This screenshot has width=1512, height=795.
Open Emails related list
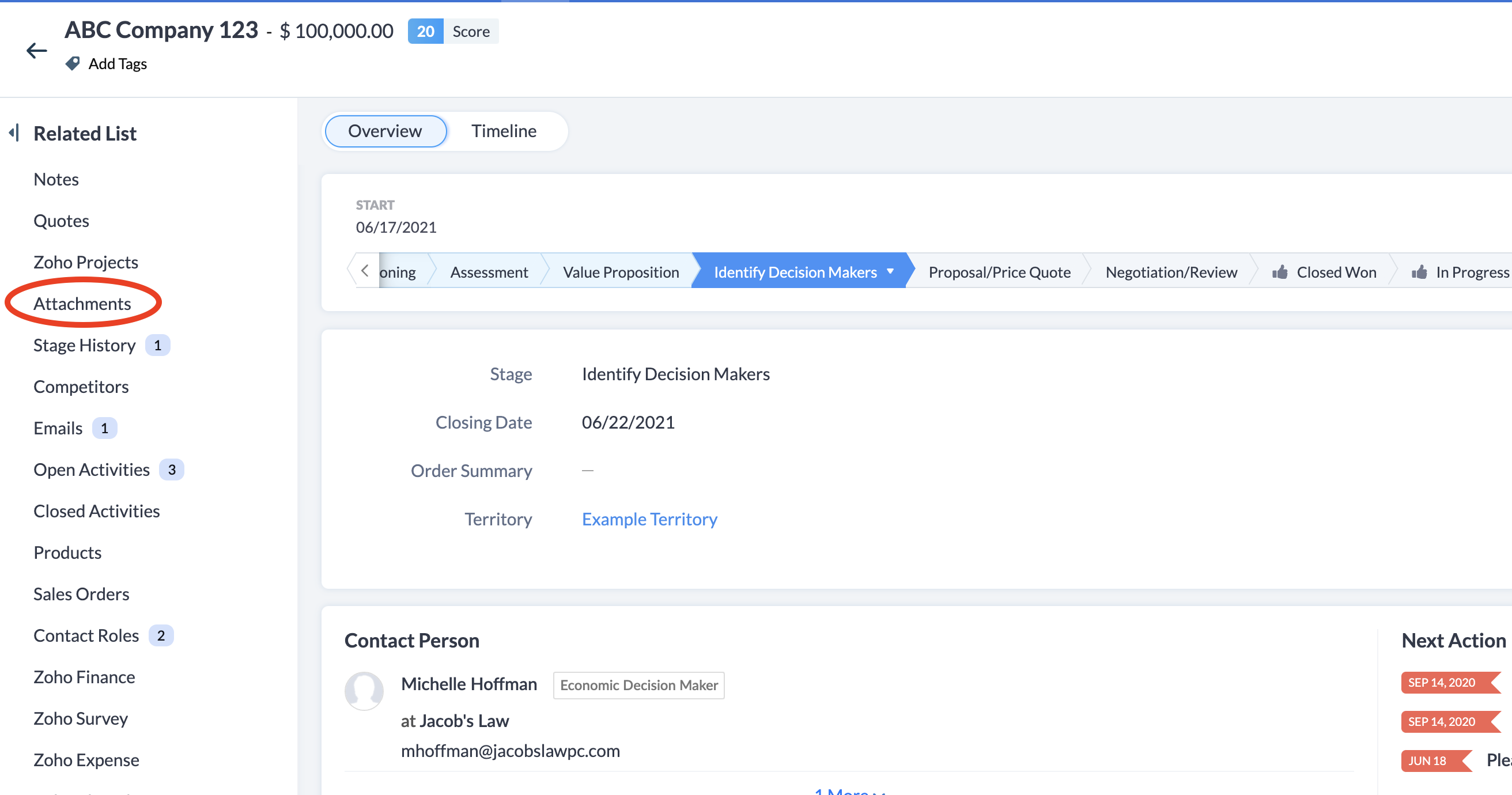pos(58,427)
